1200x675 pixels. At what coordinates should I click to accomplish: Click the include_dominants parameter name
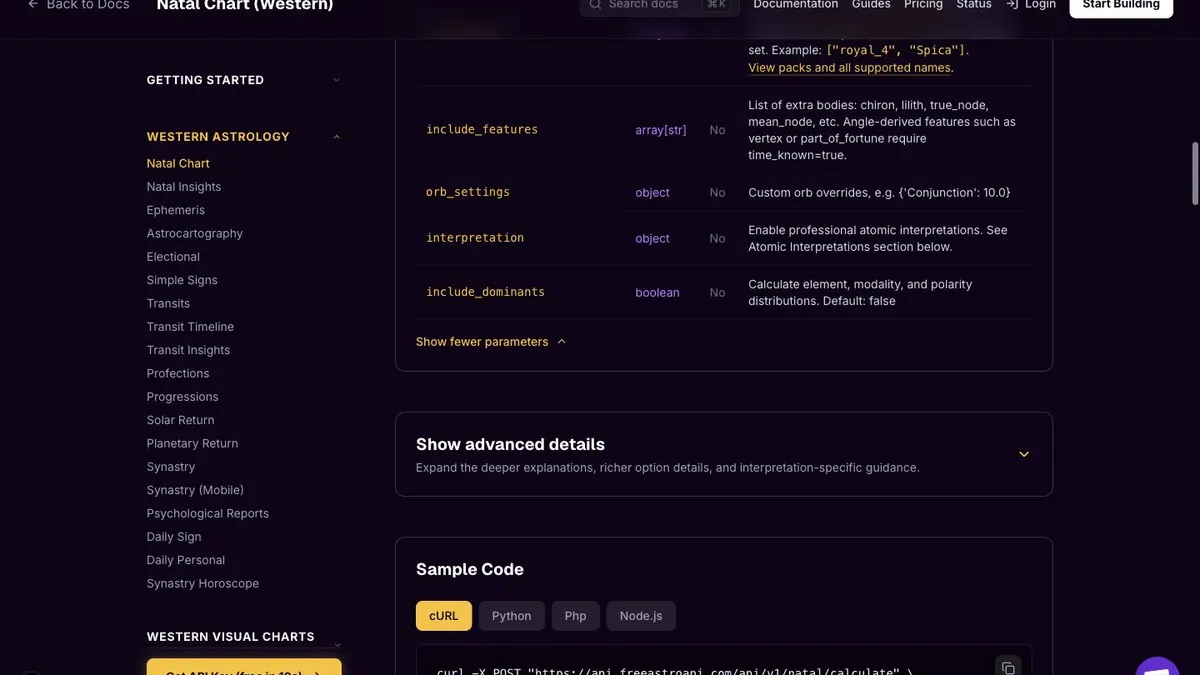pos(485,292)
